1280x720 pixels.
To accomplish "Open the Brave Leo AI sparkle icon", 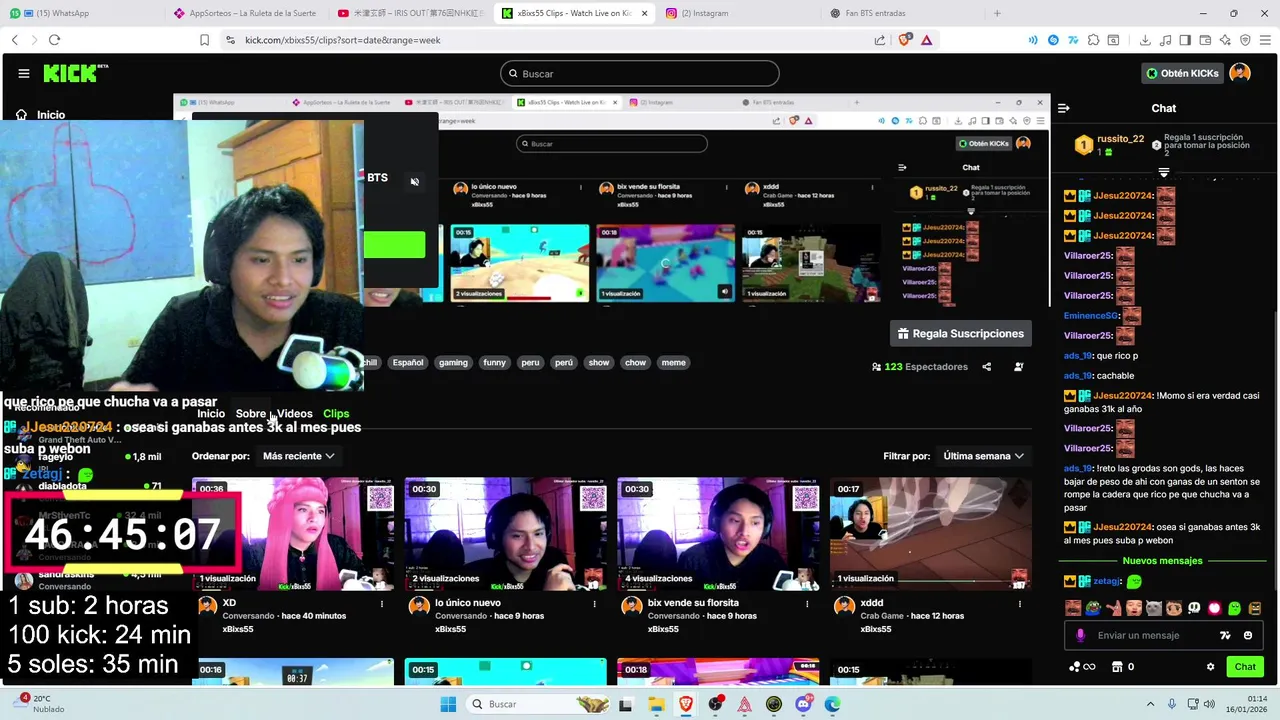I will 1225,40.
